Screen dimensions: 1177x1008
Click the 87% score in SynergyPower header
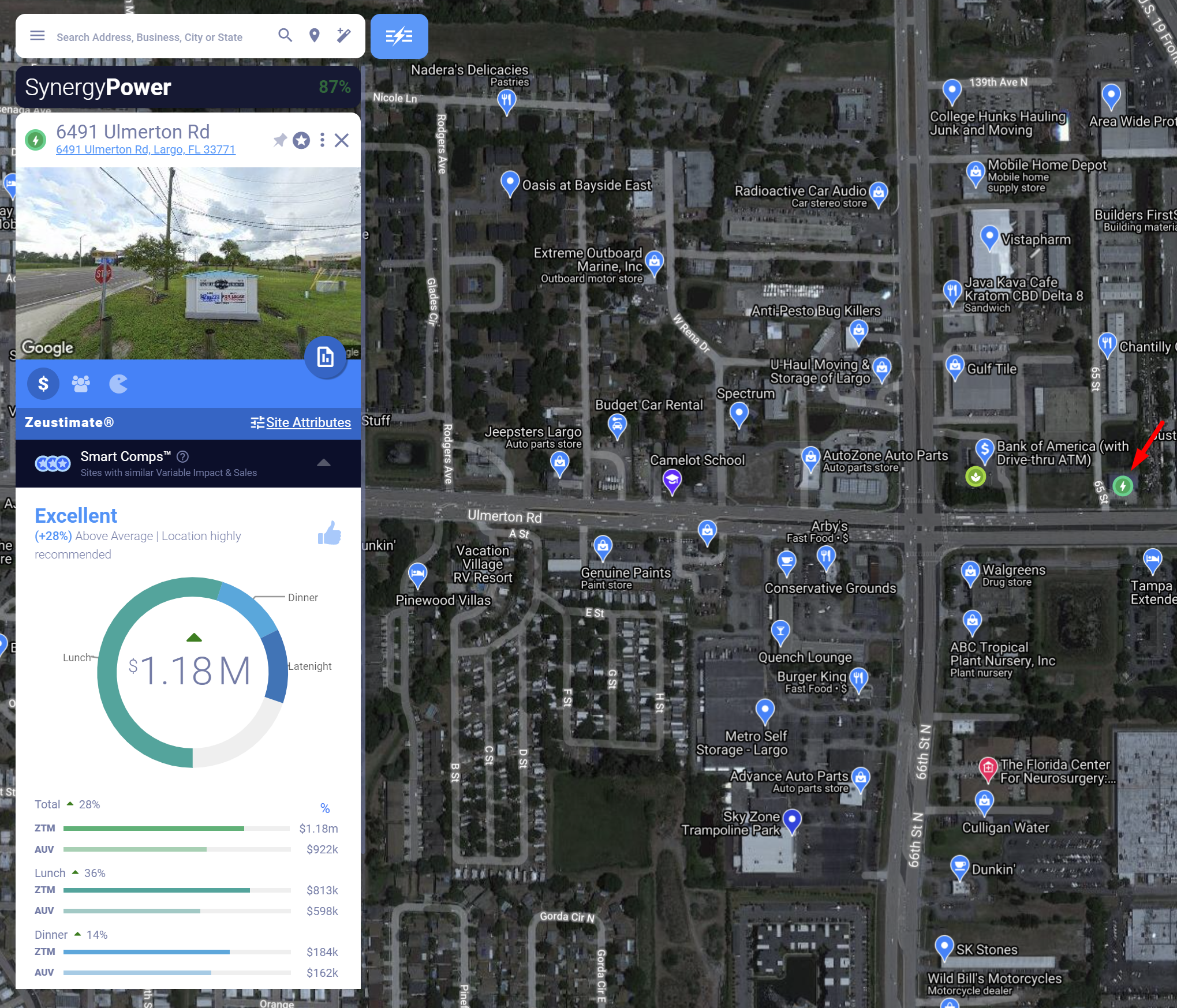335,87
